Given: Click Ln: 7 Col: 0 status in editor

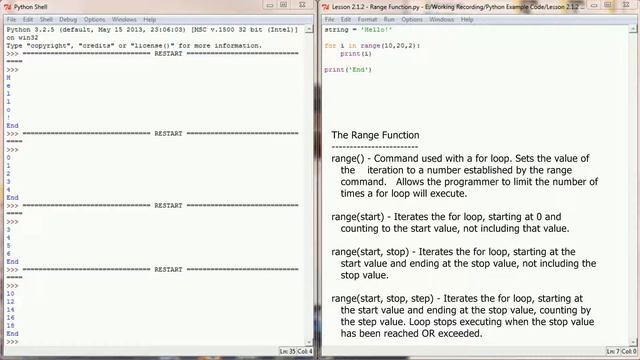Looking at the screenshot, I should [622, 351].
